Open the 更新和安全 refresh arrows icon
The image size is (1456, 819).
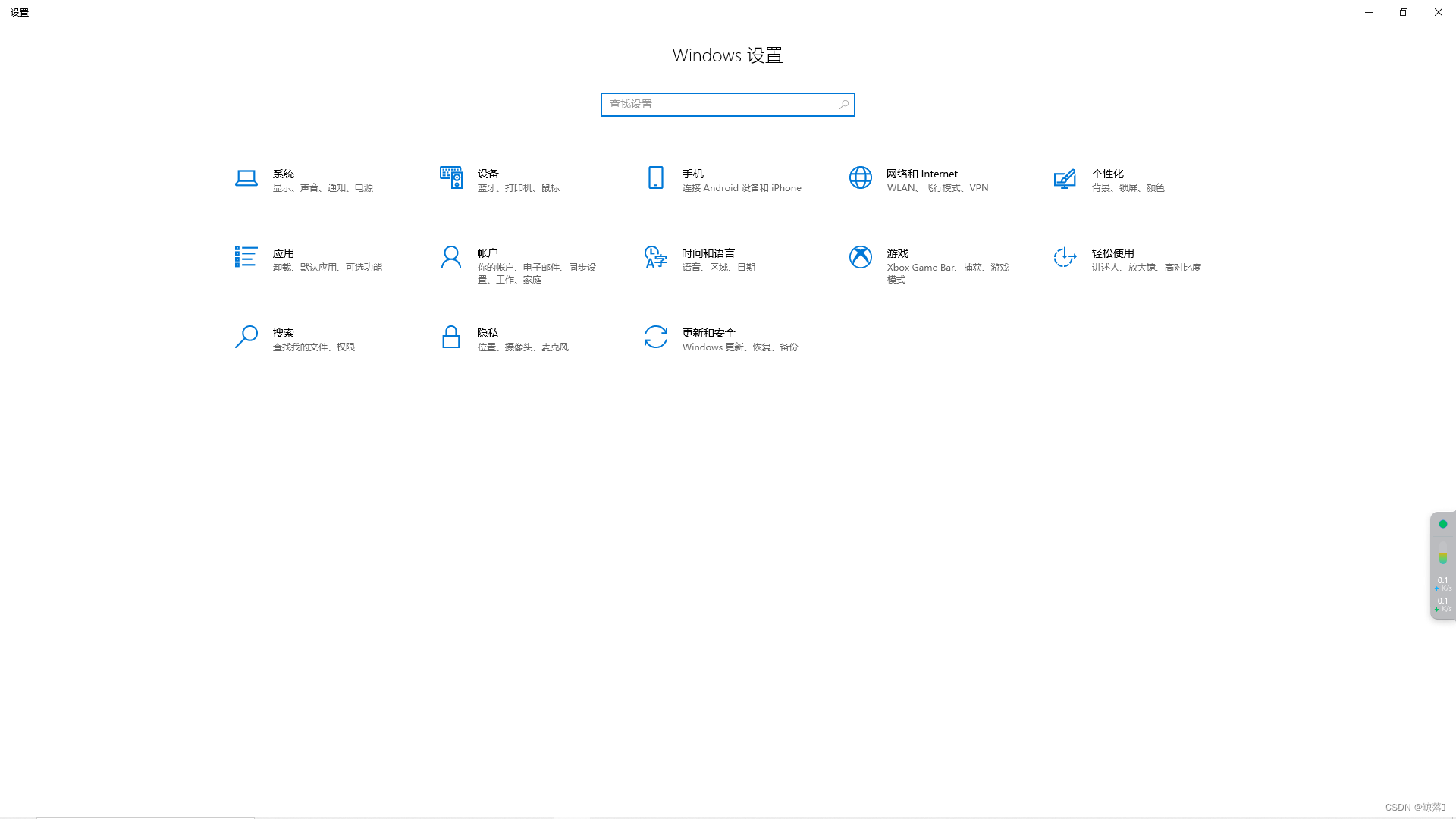656,337
